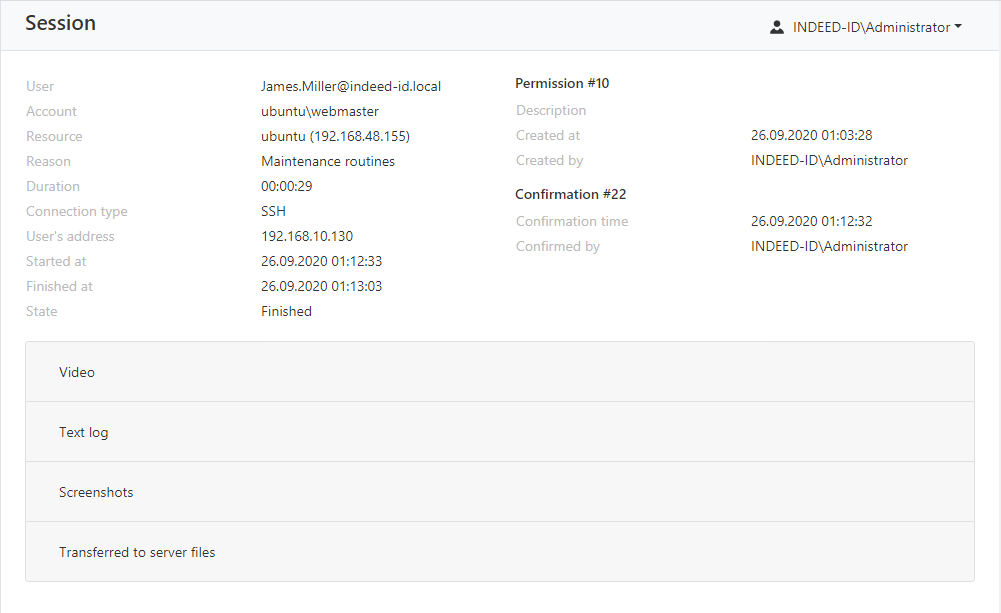The image size is (1001, 613).
Task: Open the INDEED-ID\Administrator account menu
Action: point(870,27)
